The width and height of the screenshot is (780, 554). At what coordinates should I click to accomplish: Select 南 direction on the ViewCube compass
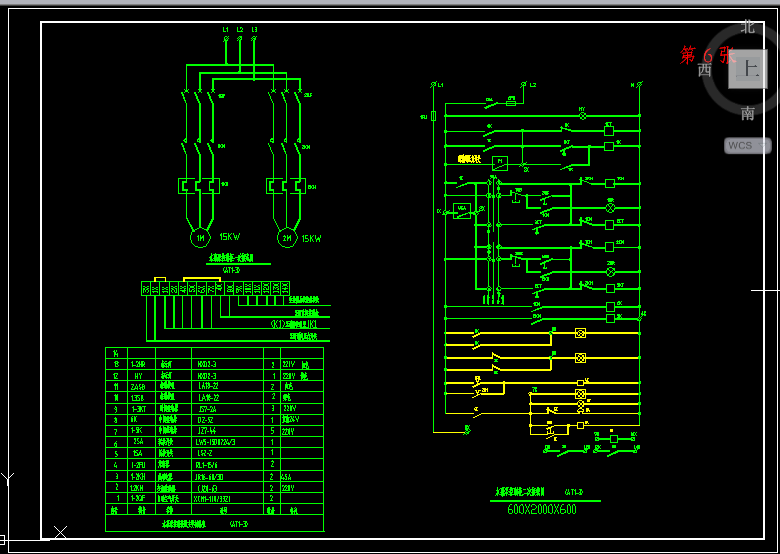tap(748, 113)
